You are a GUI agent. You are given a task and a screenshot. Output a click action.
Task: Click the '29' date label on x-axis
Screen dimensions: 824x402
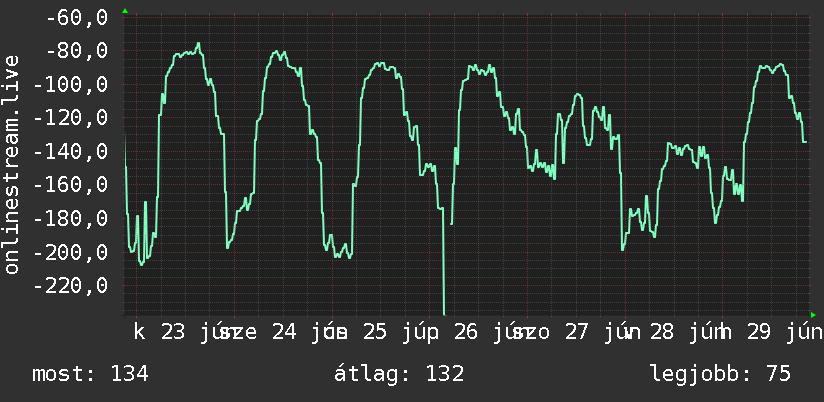(x=758, y=333)
